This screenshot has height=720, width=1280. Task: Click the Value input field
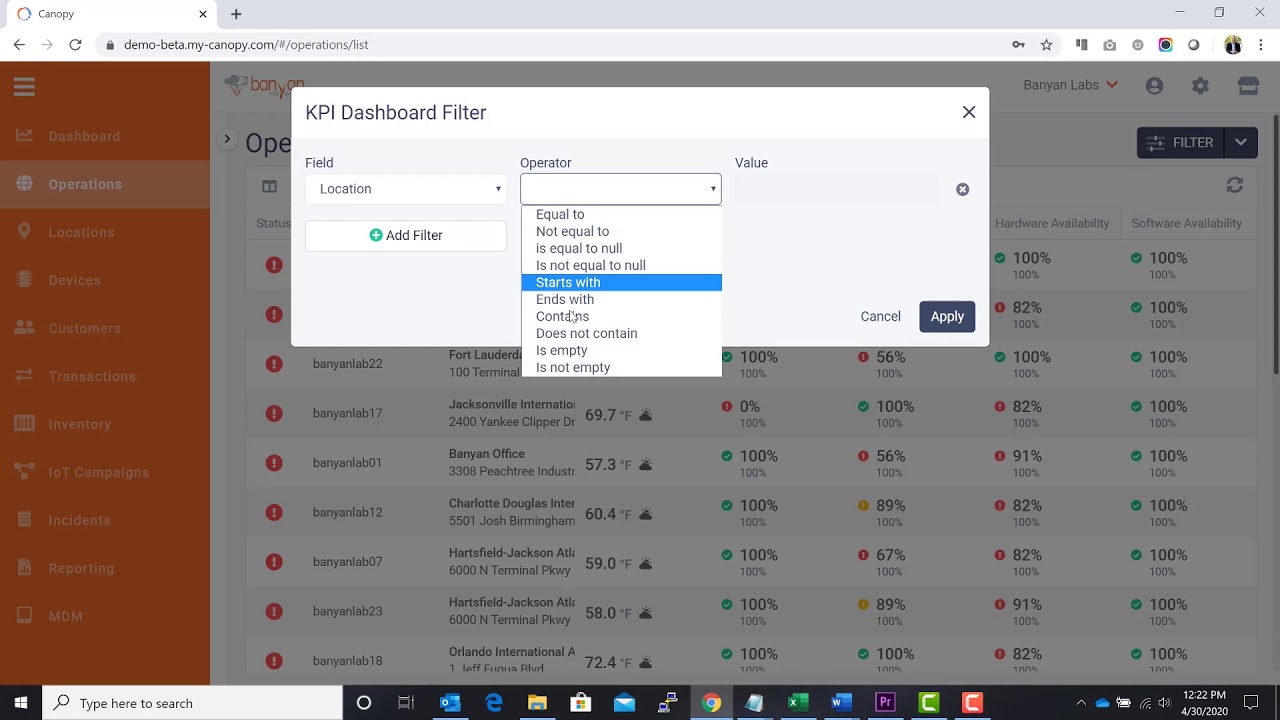tap(836, 189)
